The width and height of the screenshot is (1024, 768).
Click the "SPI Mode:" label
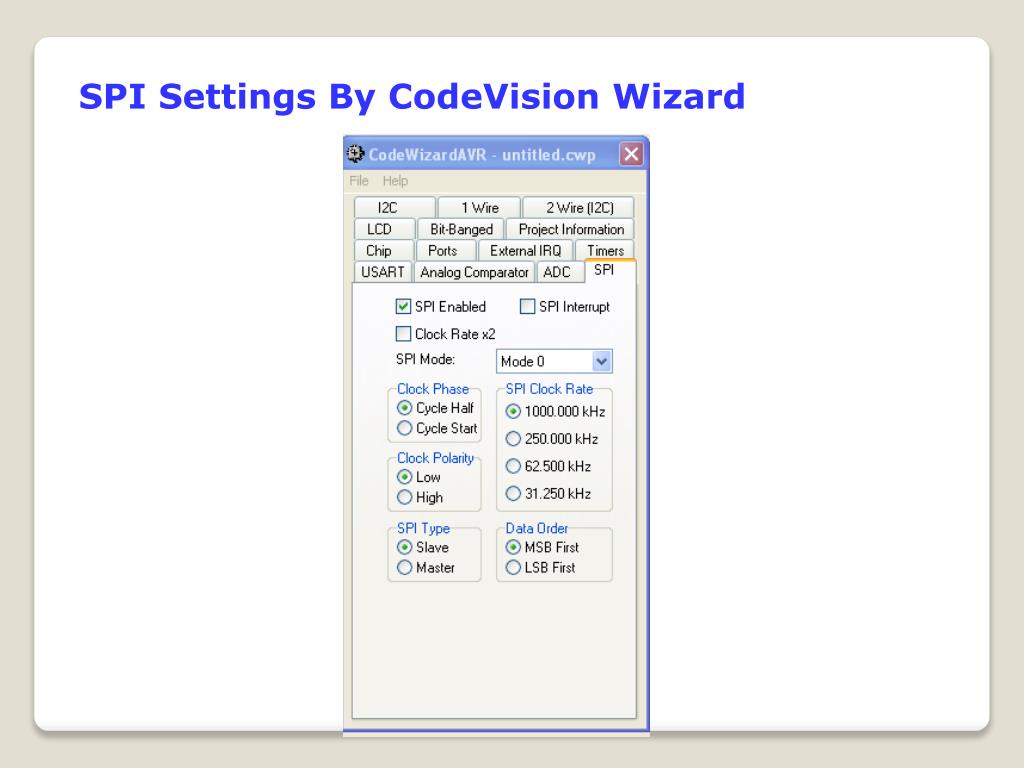coord(425,359)
